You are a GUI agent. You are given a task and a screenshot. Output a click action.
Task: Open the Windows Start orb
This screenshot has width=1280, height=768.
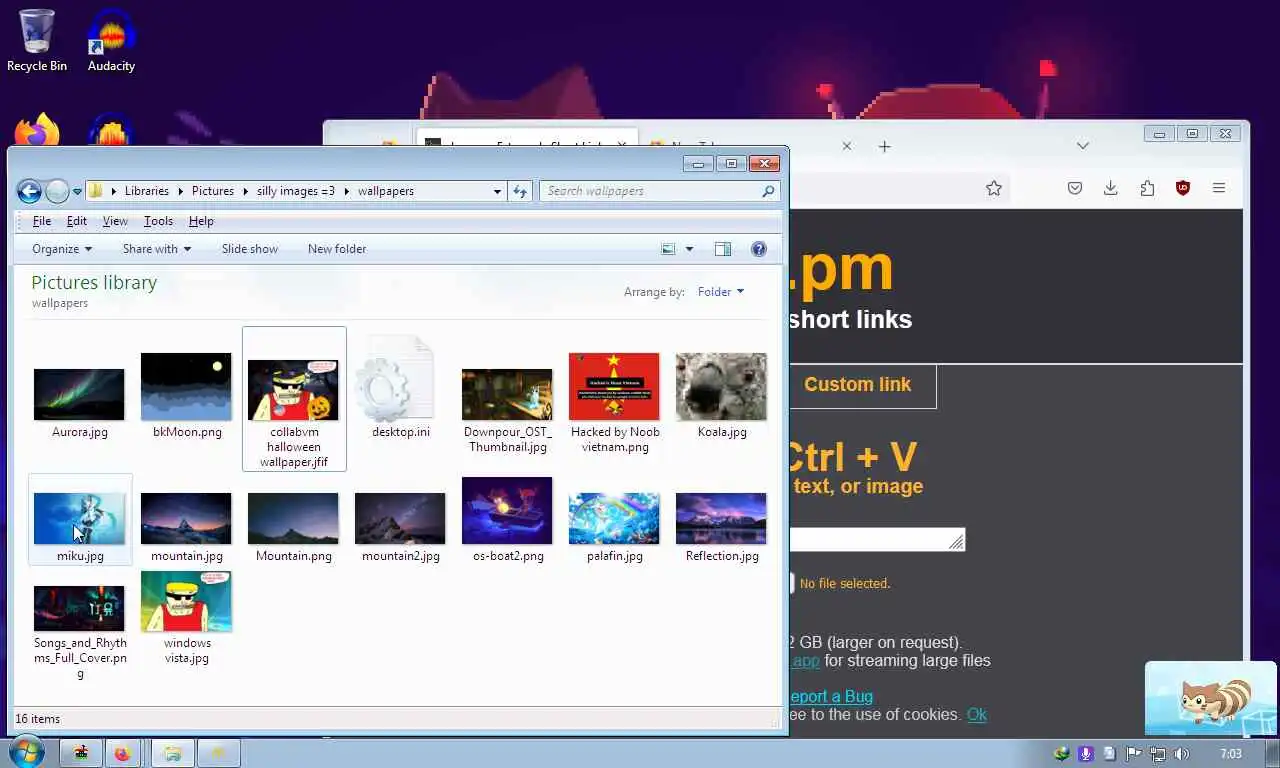25,752
